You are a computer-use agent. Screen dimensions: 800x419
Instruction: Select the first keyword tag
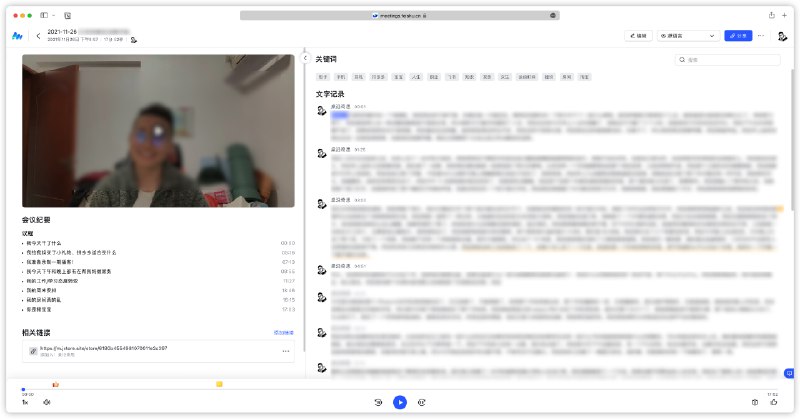[323, 77]
